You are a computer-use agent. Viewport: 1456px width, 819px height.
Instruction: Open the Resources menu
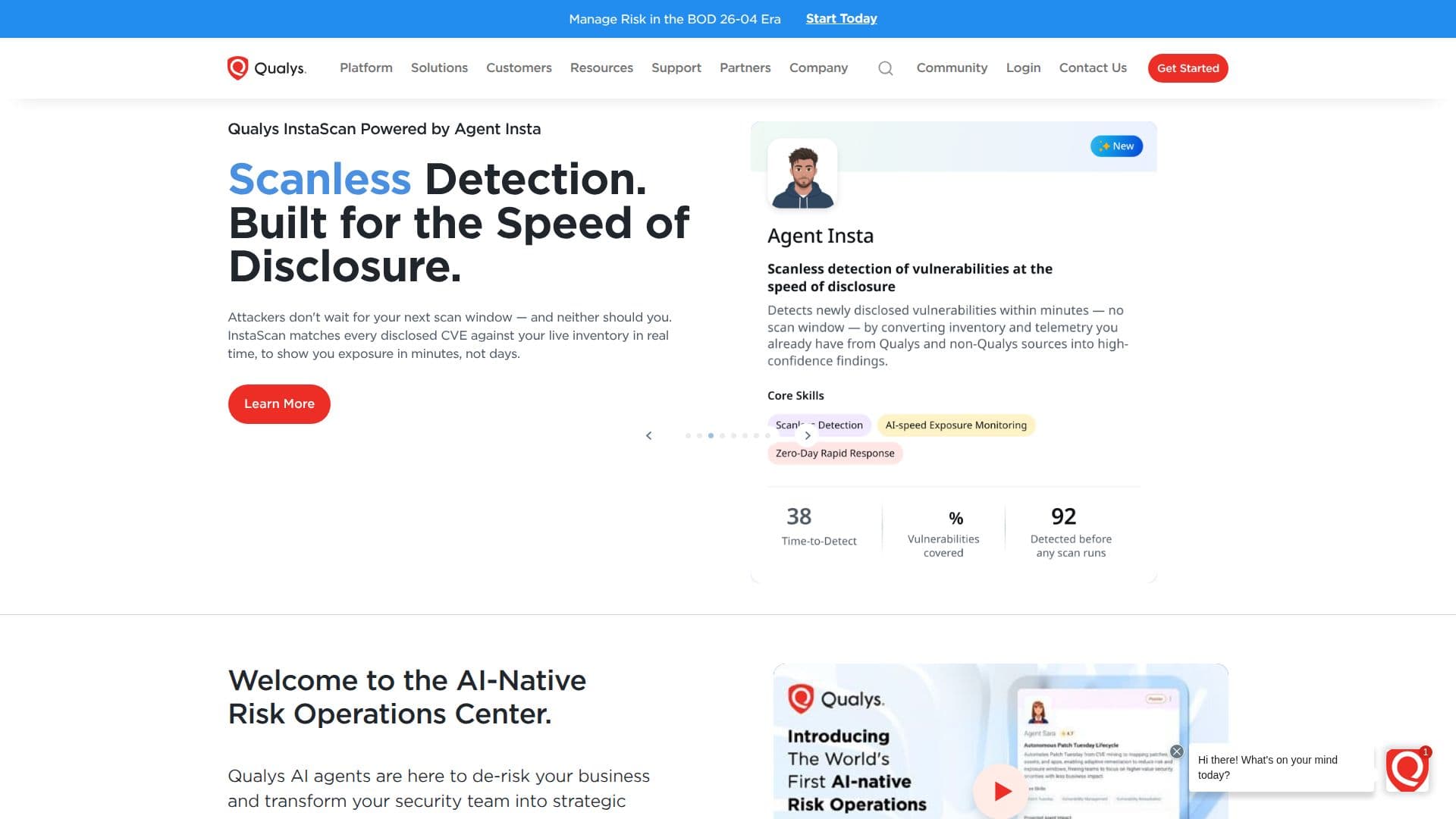click(601, 67)
